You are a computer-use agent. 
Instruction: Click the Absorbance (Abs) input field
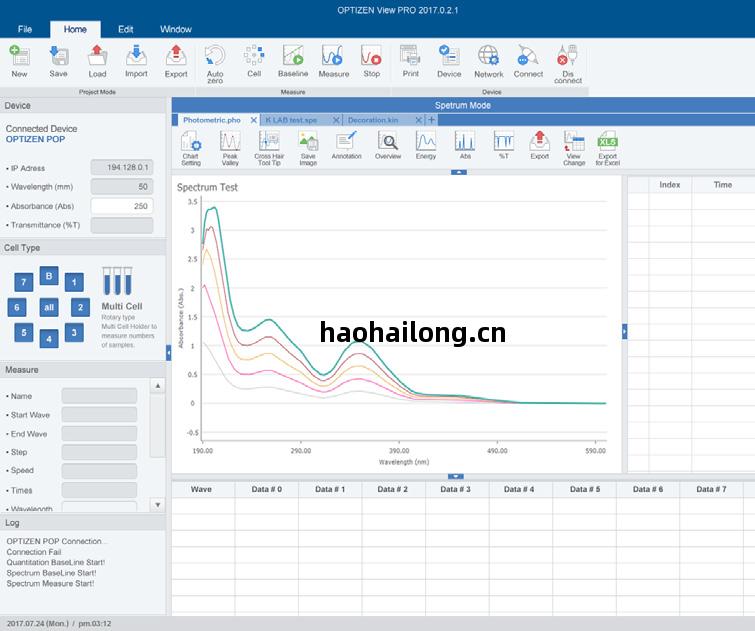click(121, 206)
